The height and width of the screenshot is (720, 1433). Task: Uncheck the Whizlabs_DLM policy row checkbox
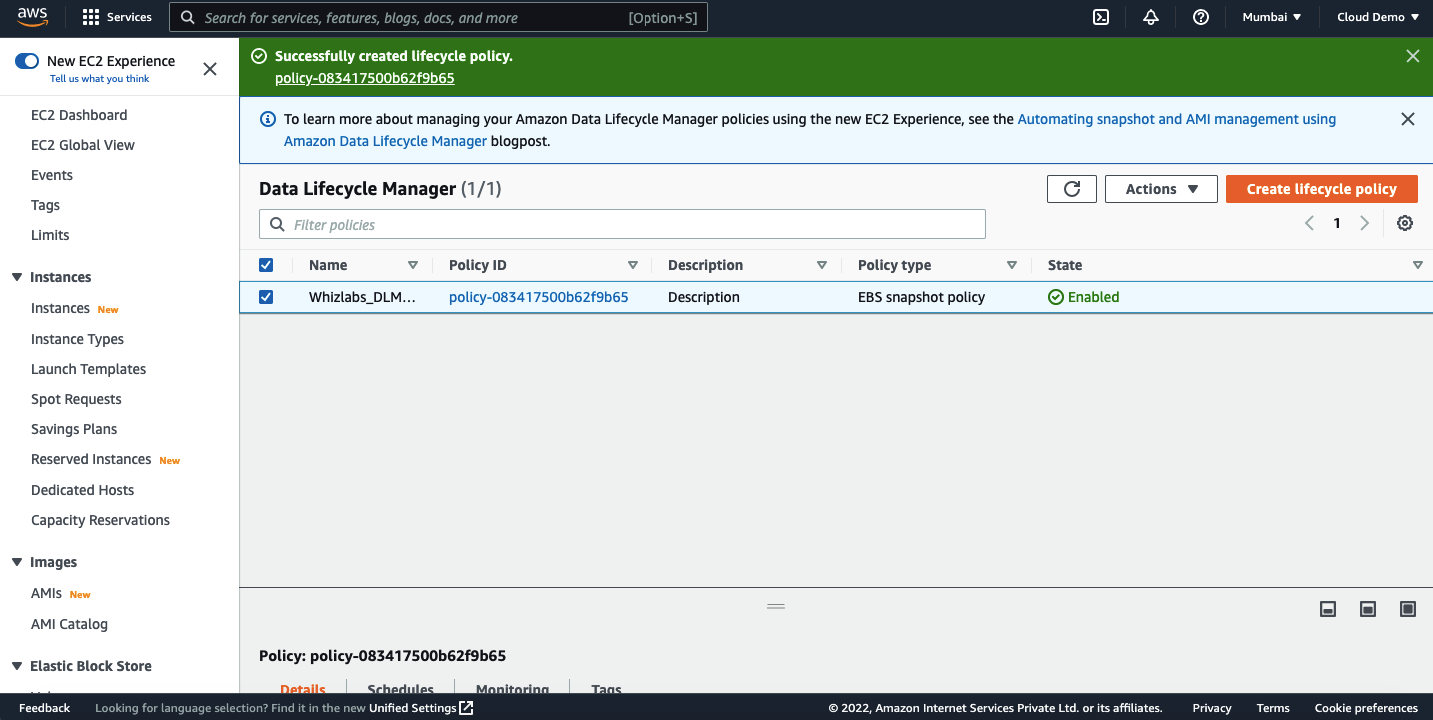coord(266,297)
